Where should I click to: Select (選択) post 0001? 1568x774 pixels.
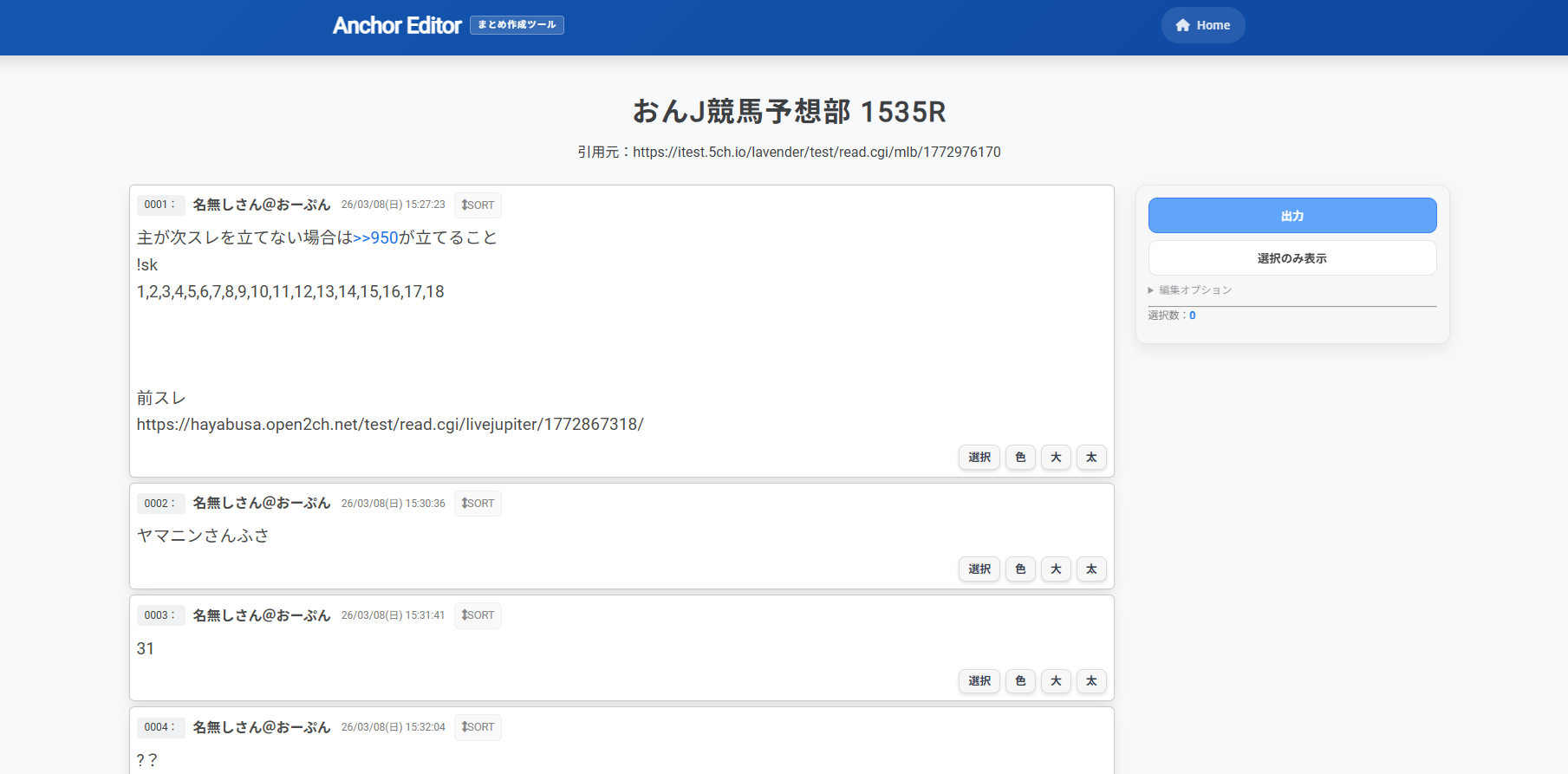click(x=979, y=458)
